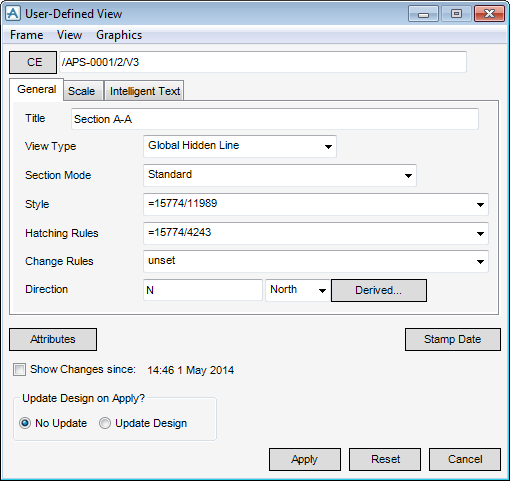Screen dimensions: 510x481
Task: Select the Update Design radio option
Action: tap(105, 423)
